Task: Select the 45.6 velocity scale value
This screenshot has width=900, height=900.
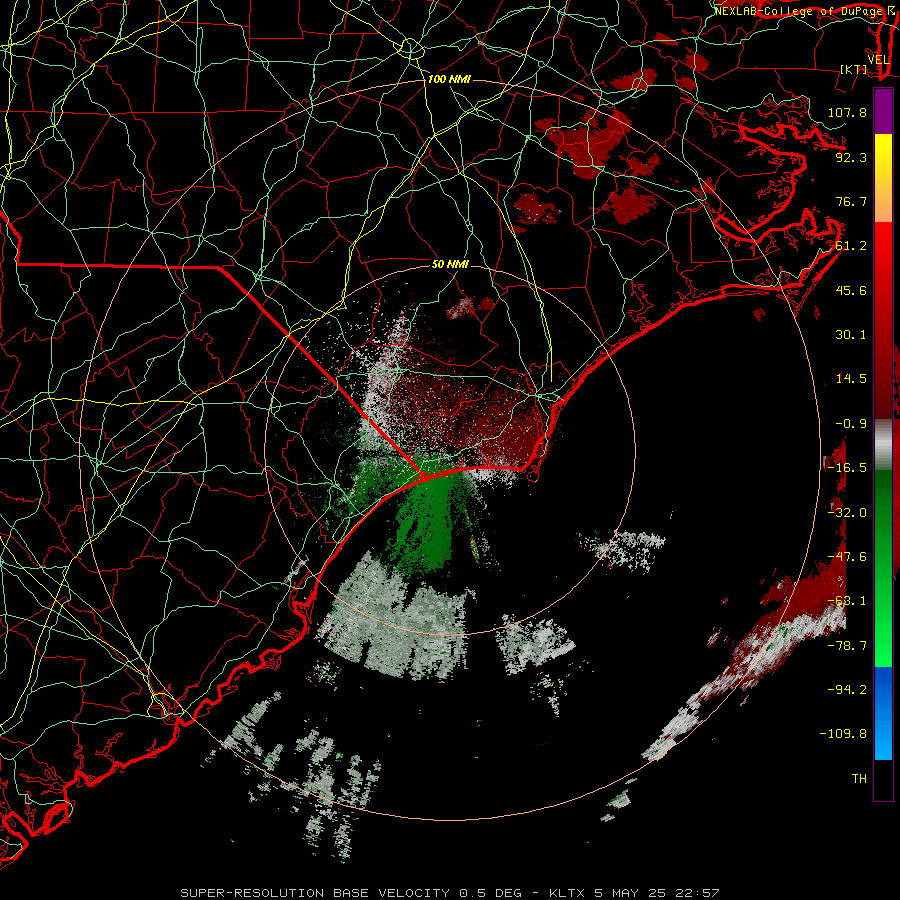Action: (x=851, y=290)
